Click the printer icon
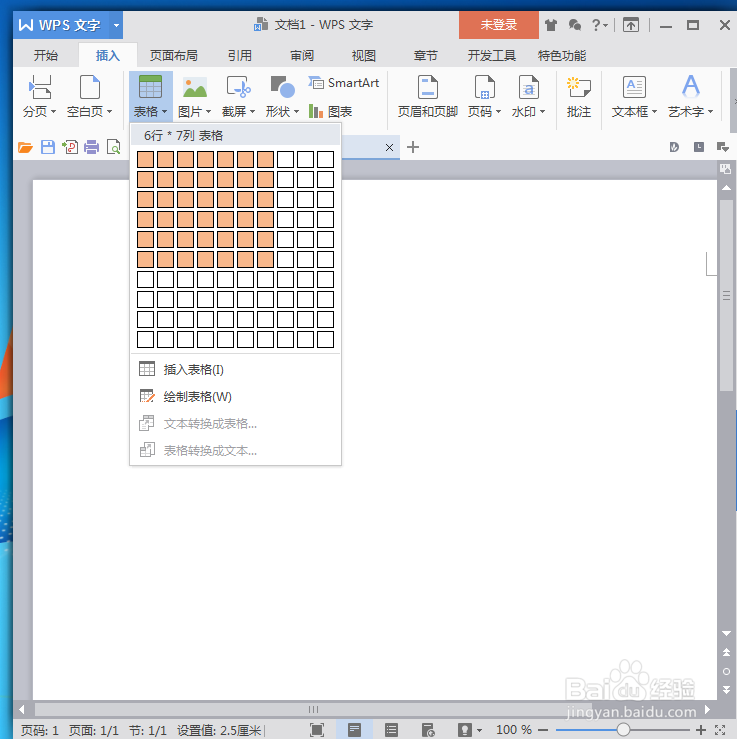737x739 pixels. click(x=91, y=148)
